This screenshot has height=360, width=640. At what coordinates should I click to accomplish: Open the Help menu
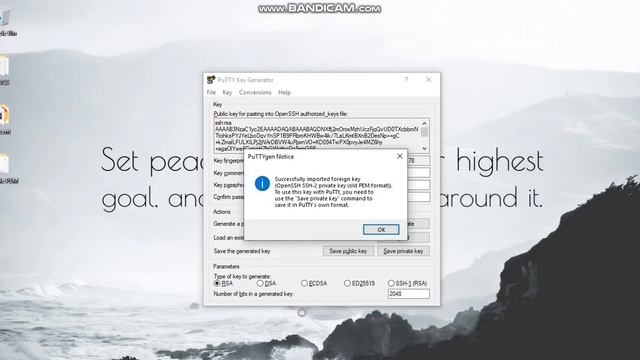click(x=284, y=93)
